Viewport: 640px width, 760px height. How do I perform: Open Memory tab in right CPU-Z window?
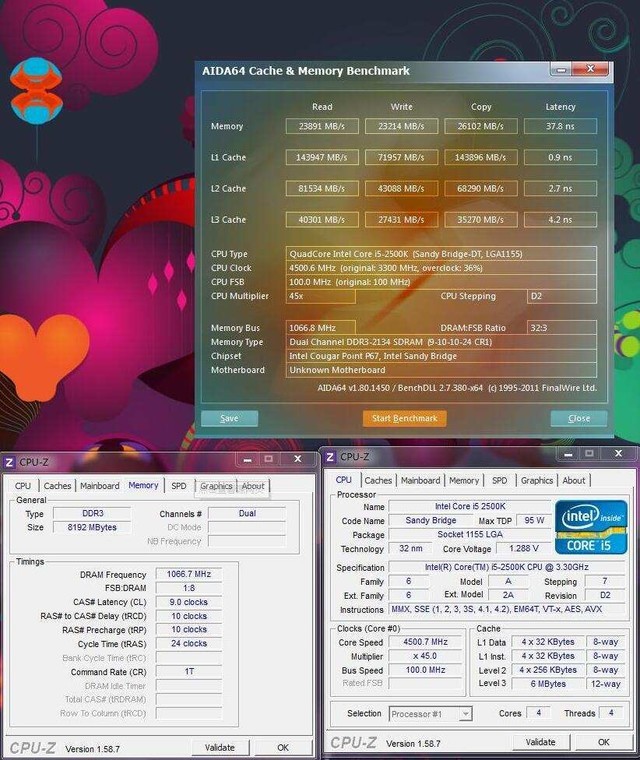[x=464, y=480]
